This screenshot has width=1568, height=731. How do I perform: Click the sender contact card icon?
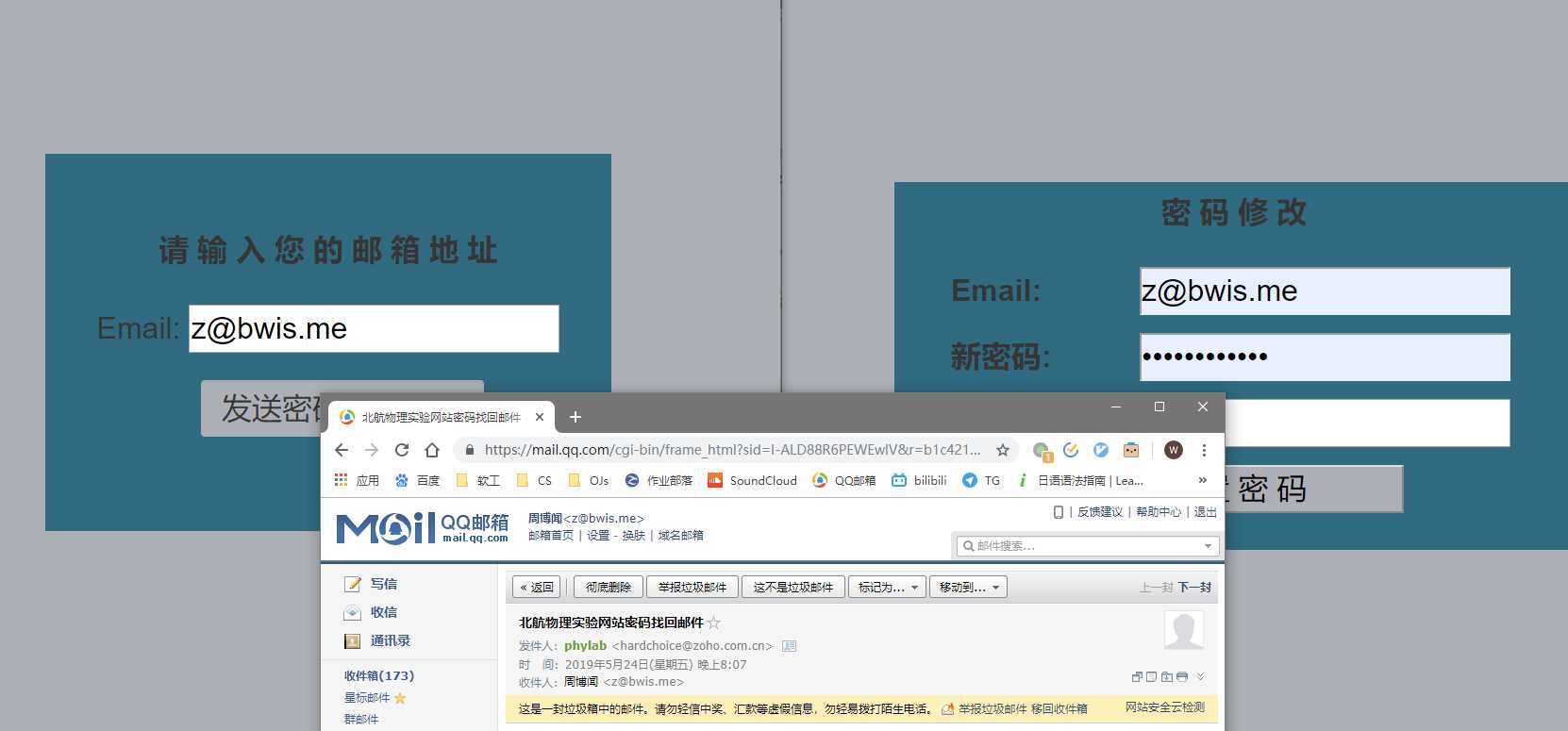click(x=790, y=646)
